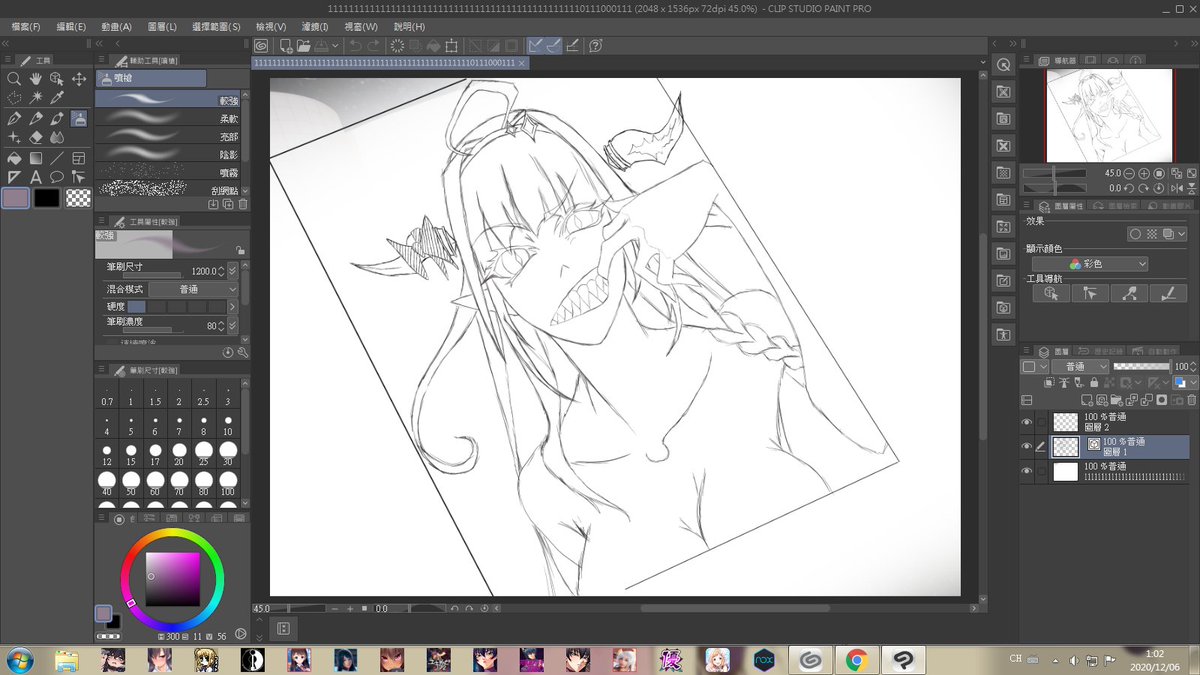Expand 筆刷濃度 dynamics options button
Screen dimensions: 1200x675
232,326
